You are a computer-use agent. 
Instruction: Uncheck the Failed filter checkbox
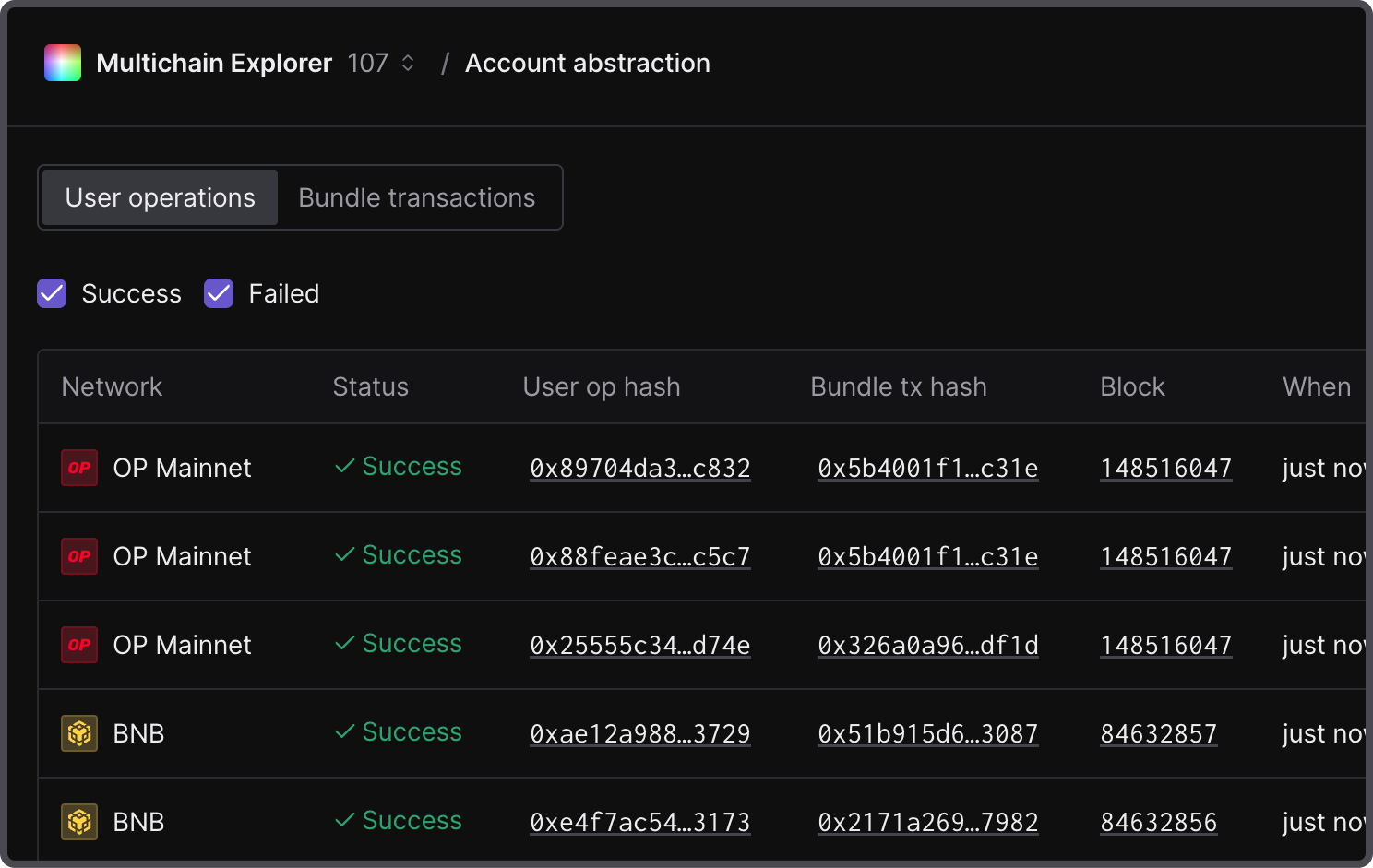(x=219, y=293)
